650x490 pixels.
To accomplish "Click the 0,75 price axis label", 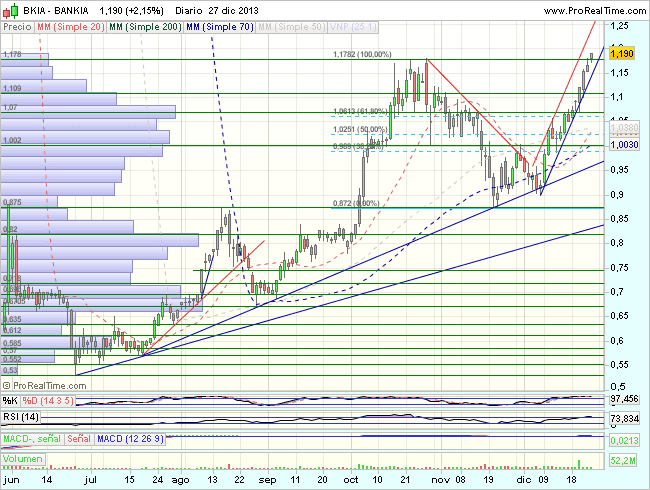I will (x=619, y=268).
